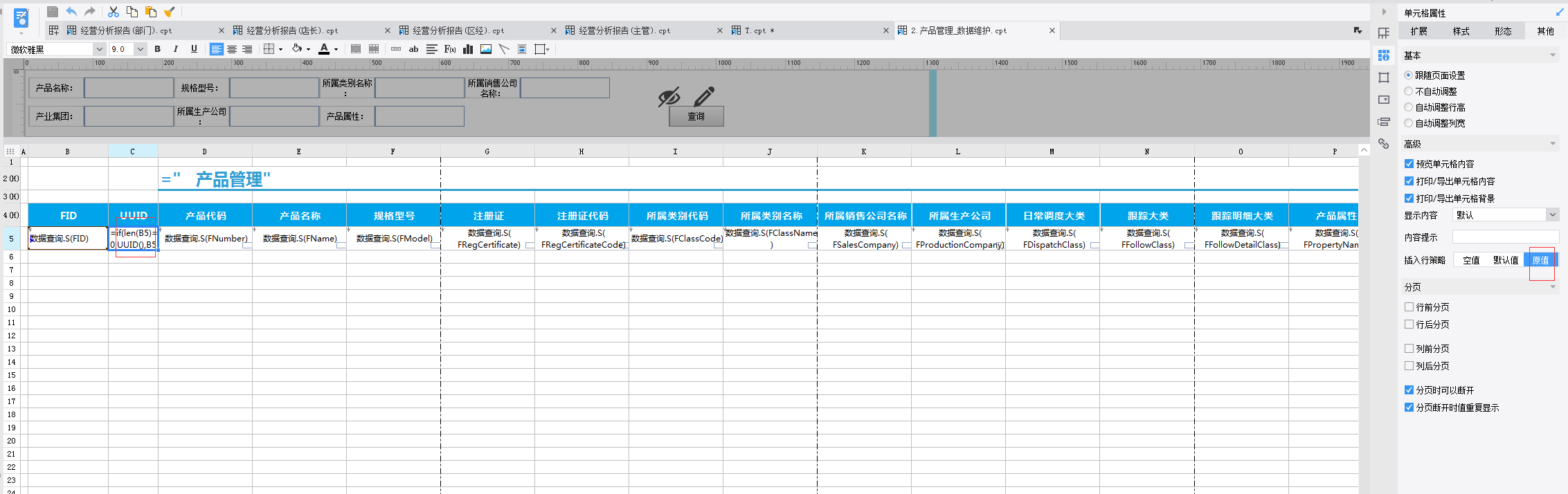Screen dimensions: 1568x494
Task: Activate the format painter brush
Action: point(169,12)
